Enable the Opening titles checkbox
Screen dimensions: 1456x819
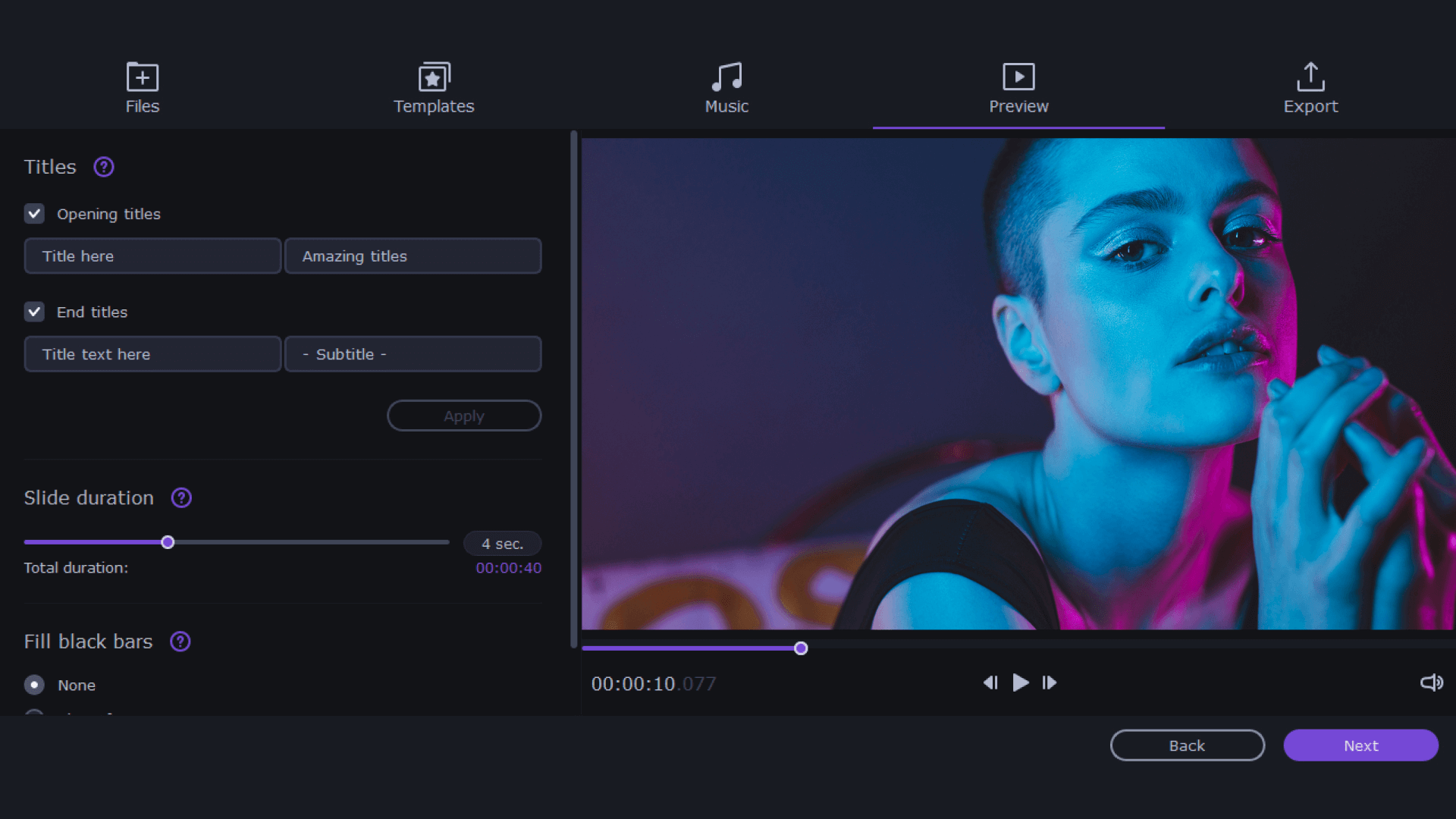click(x=34, y=213)
